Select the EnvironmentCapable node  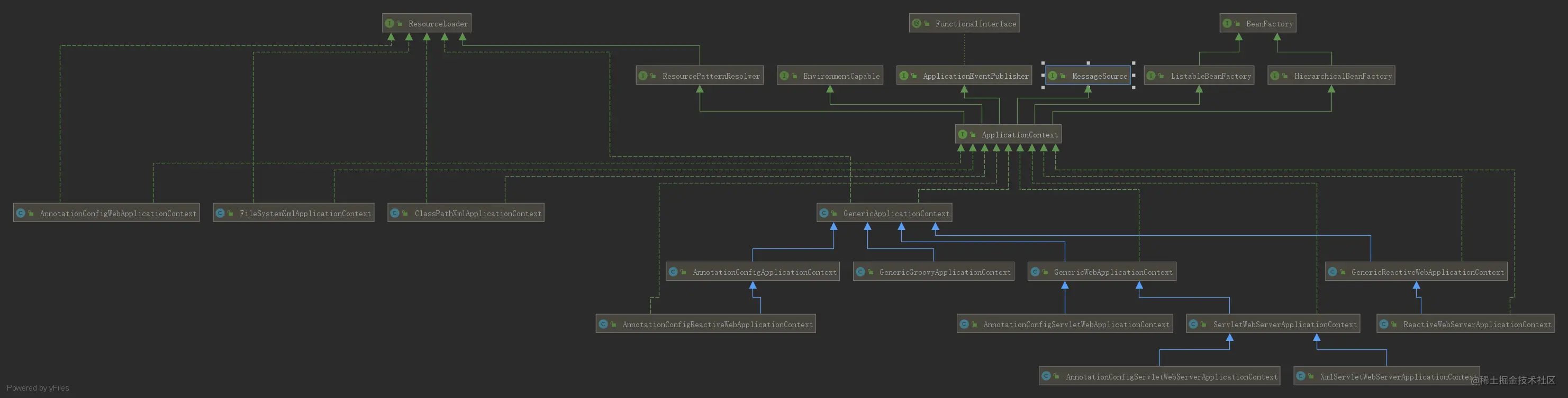(x=830, y=76)
